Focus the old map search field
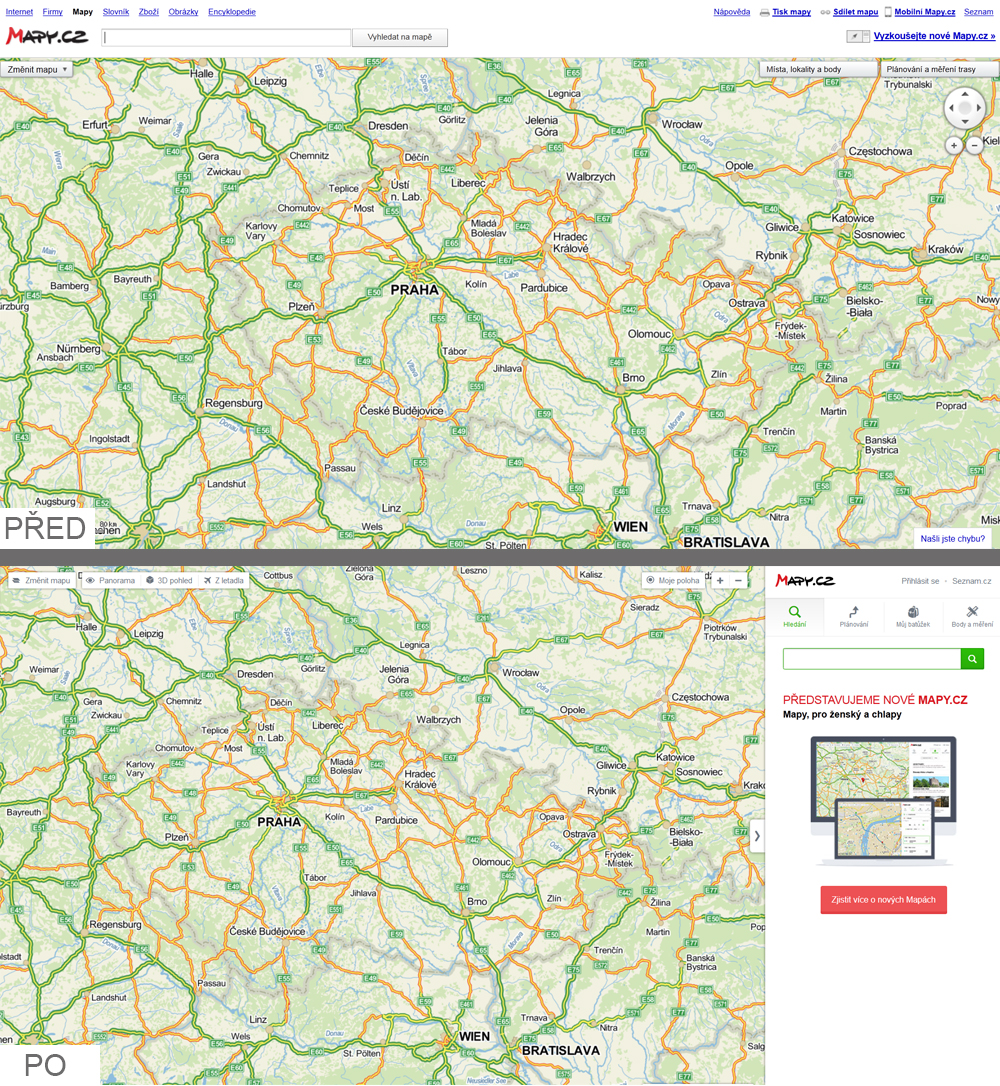The width and height of the screenshot is (1000, 1086). pyautogui.click(x=226, y=37)
